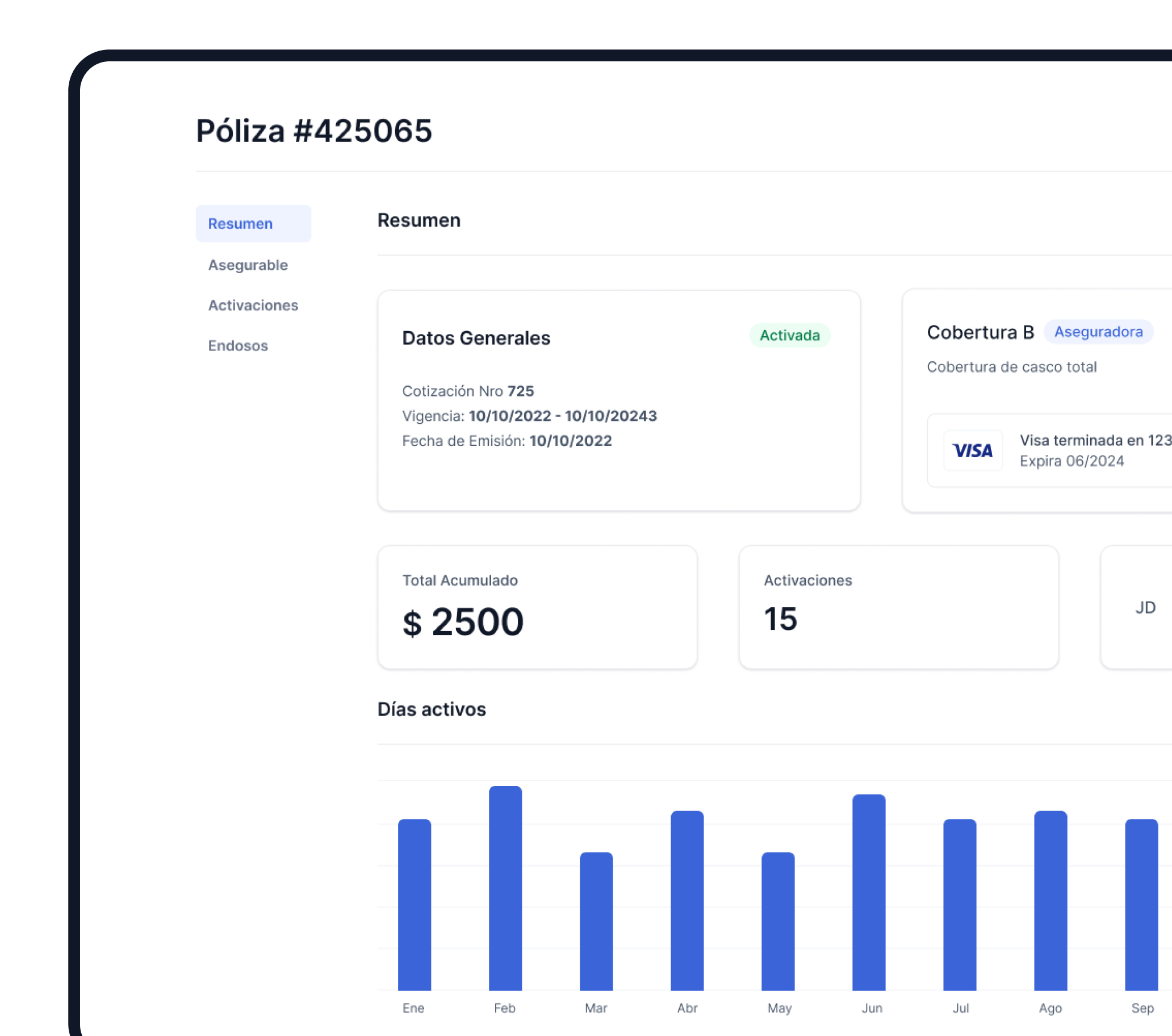Click the Abr bar in chart

coord(687,900)
